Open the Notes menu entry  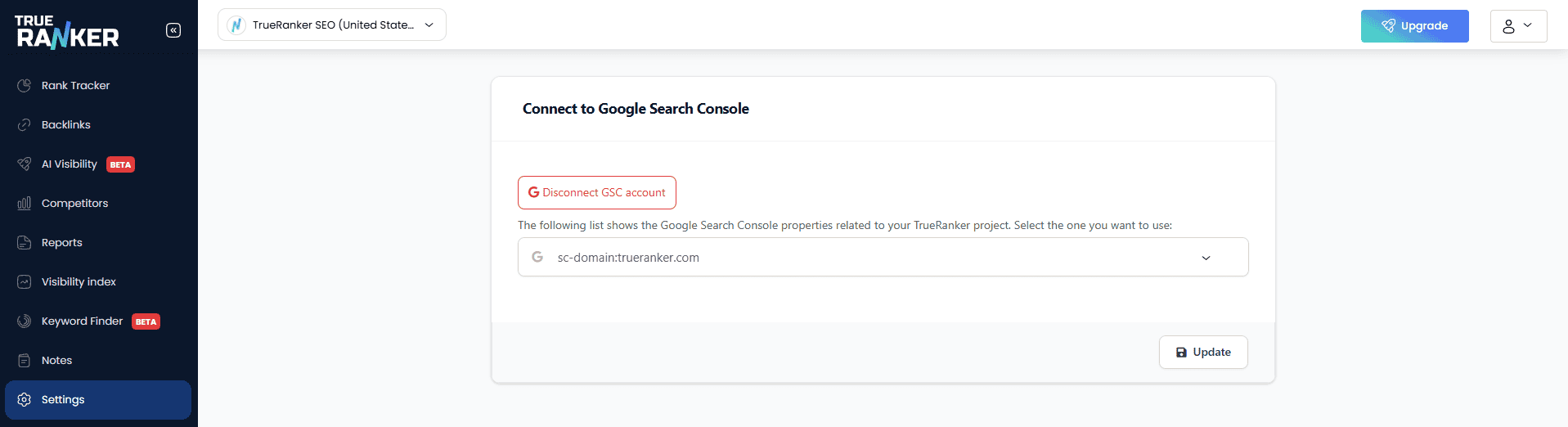coord(57,360)
